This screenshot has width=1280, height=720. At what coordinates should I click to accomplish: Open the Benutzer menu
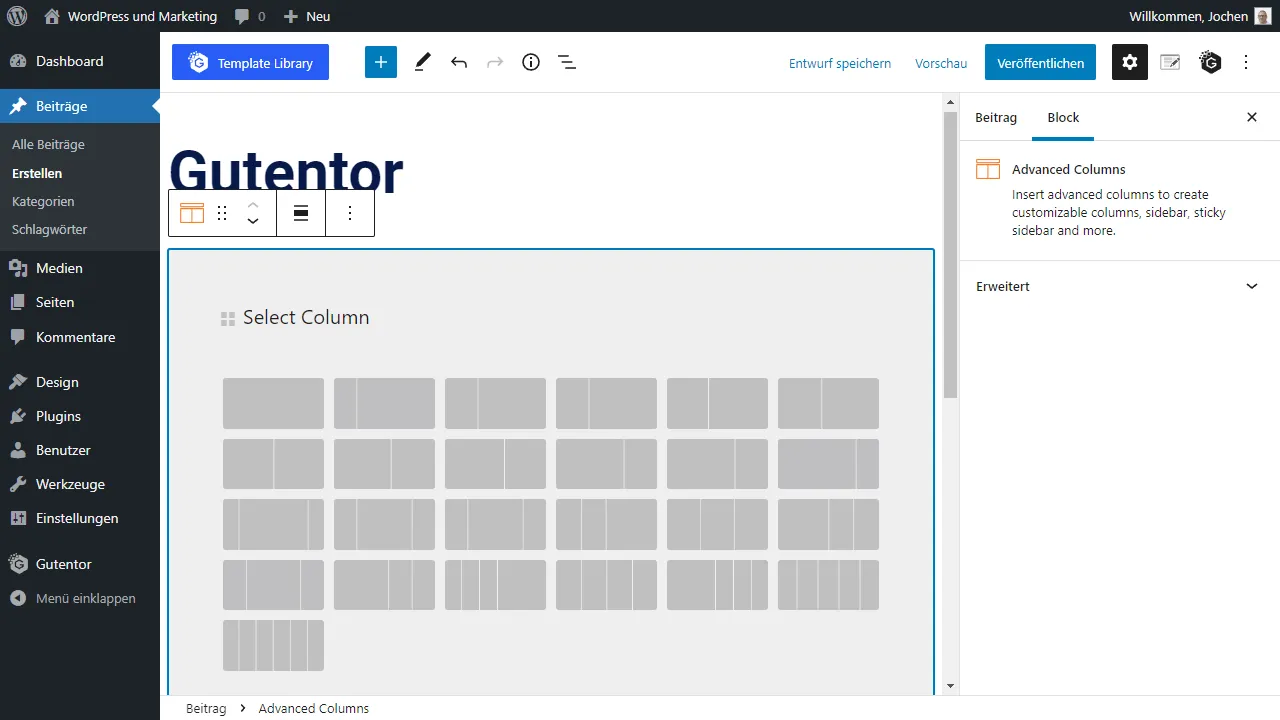[80, 450]
